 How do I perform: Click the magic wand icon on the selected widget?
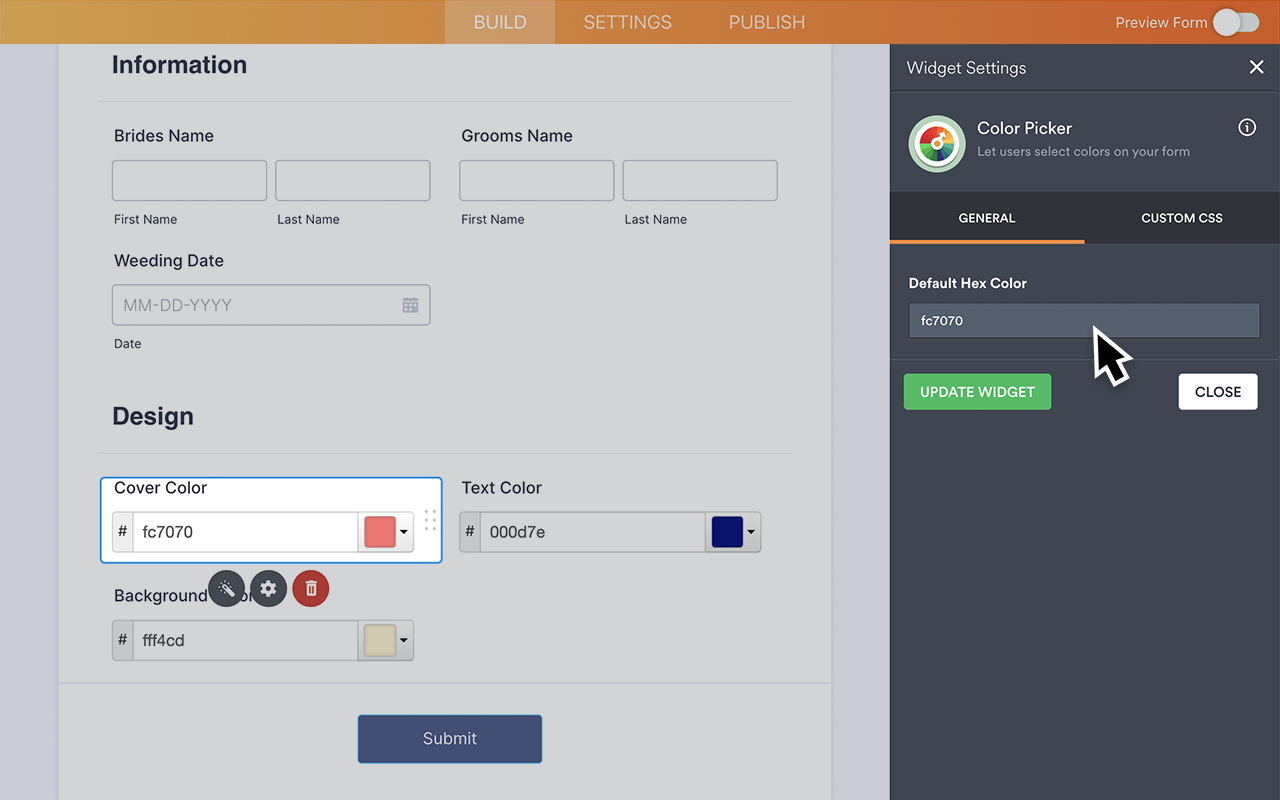click(x=227, y=588)
